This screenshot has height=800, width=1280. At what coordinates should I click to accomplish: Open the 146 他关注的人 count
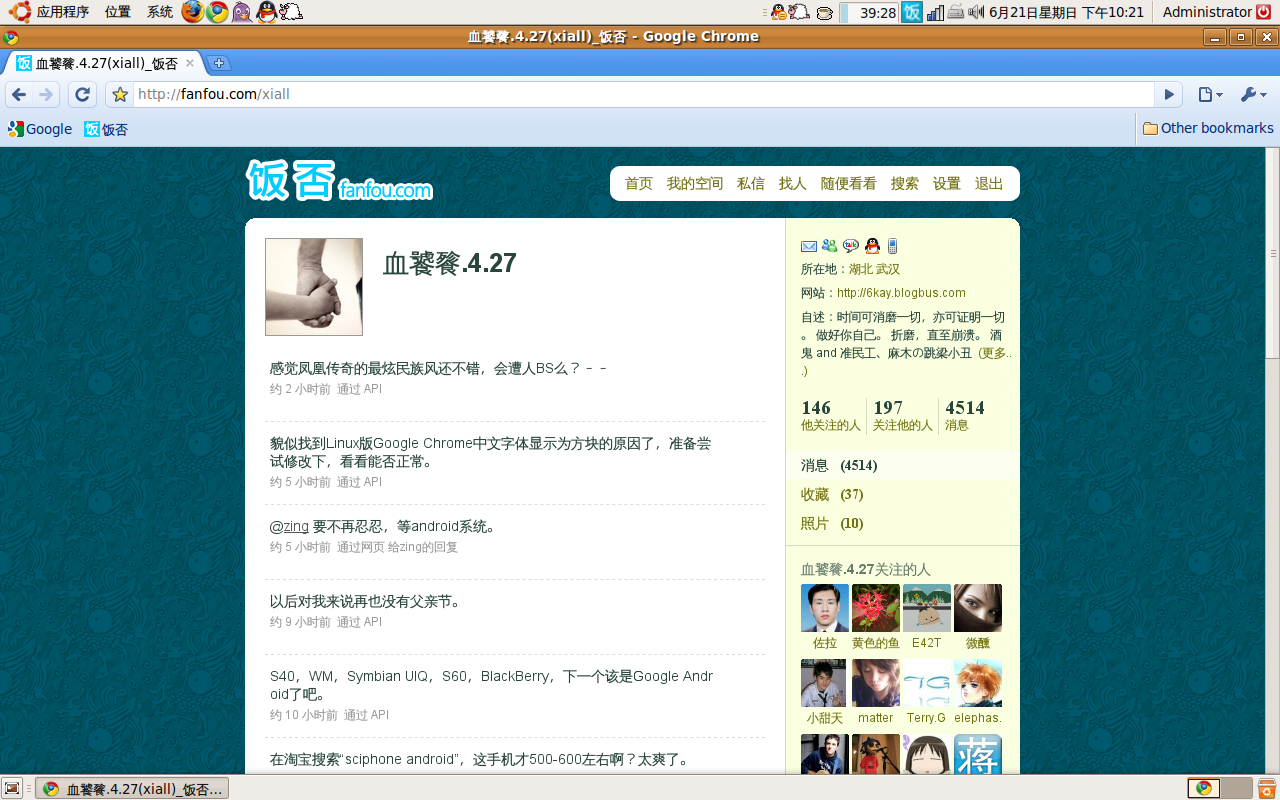pyautogui.click(x=830, y=415)
